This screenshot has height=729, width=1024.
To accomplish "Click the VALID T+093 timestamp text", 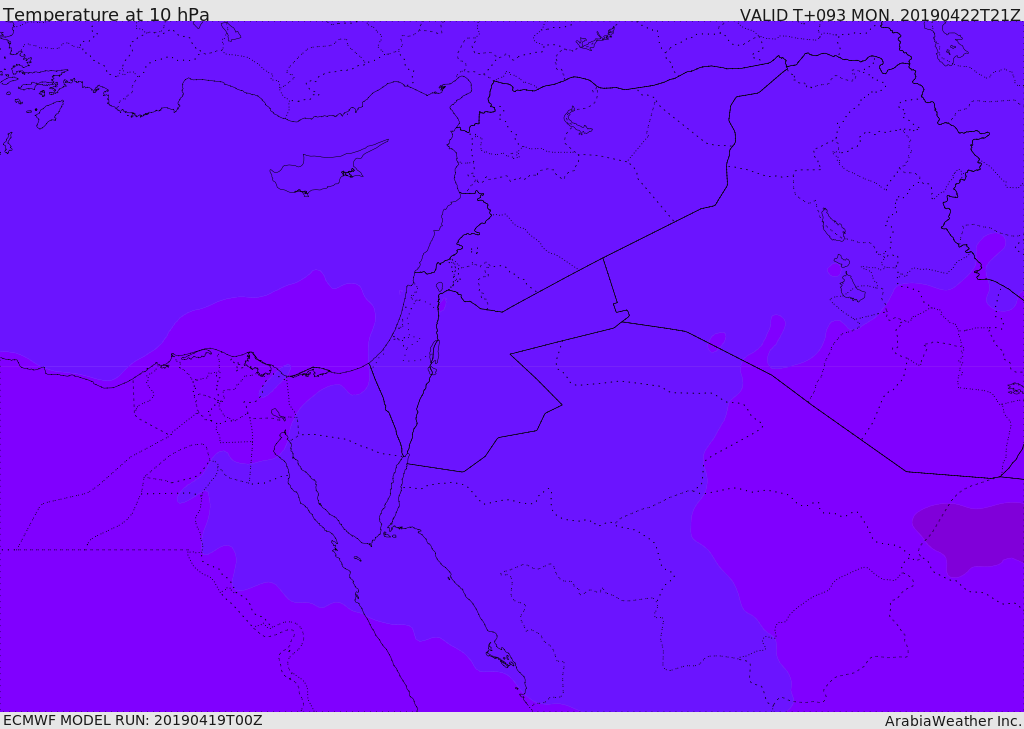I will (x=880, y=15).
